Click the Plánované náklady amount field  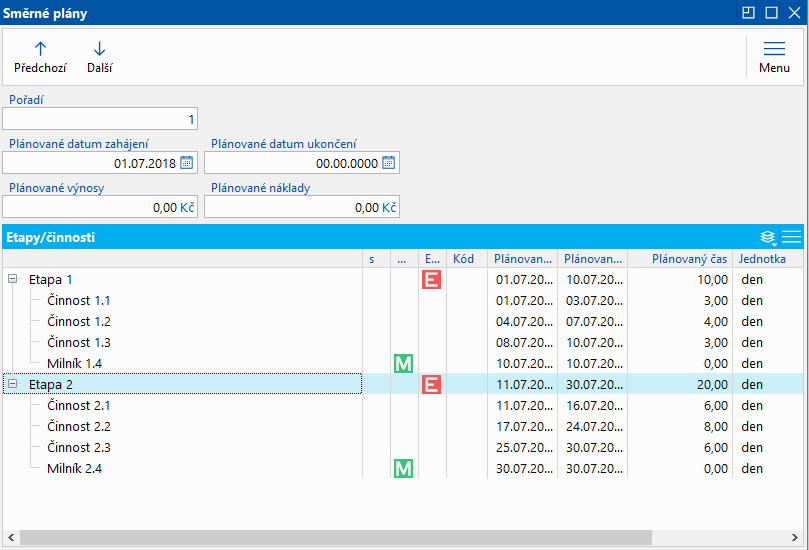point(302,207)
